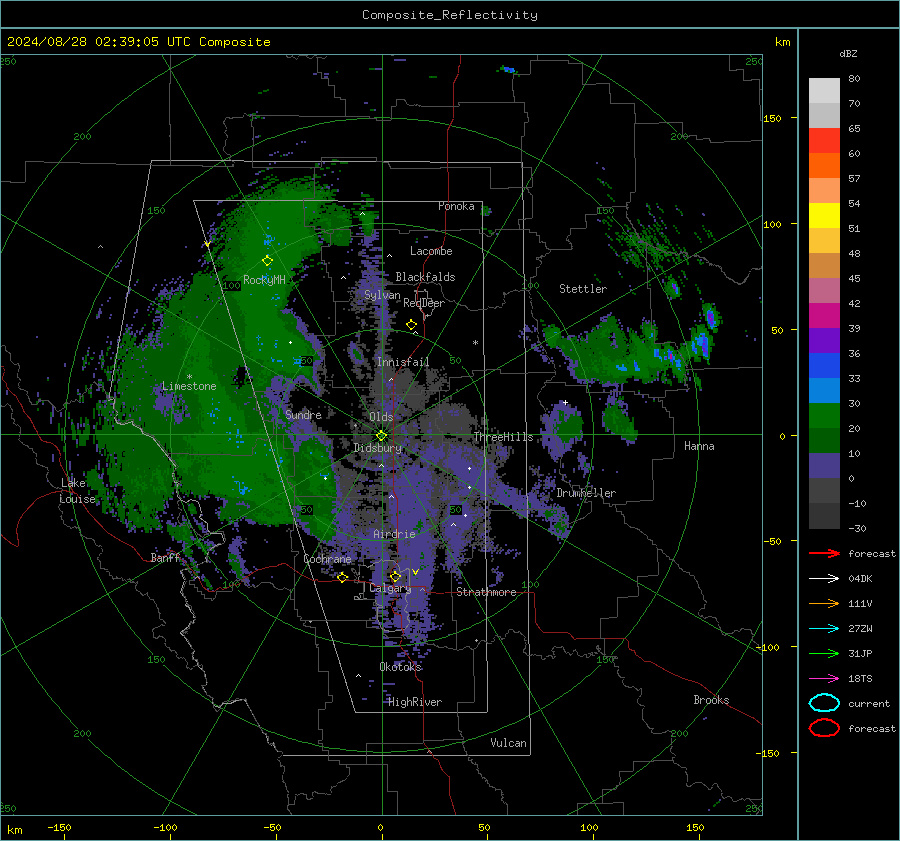Click the Olds town label
The height and width of the screenshot is (841, 900).
(x=381, y=417)
